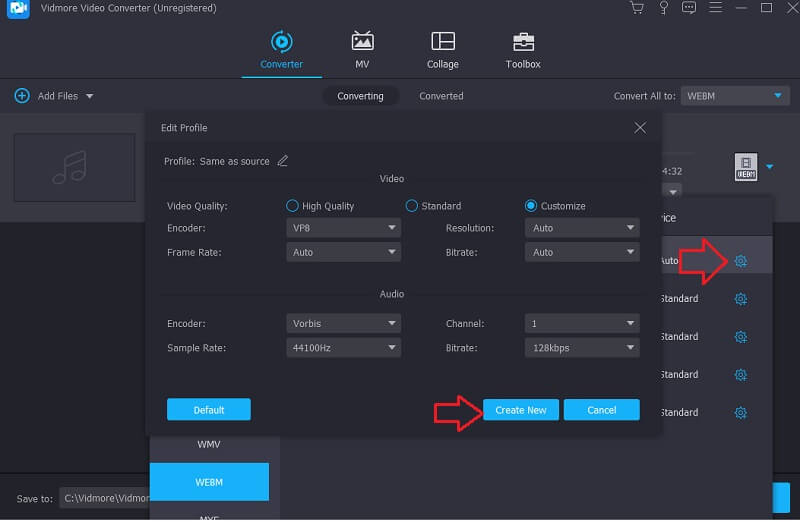The width and height of the screenshot is (800, 522).
Task: Choose the Customize video quality option
Action: [531, 206]
